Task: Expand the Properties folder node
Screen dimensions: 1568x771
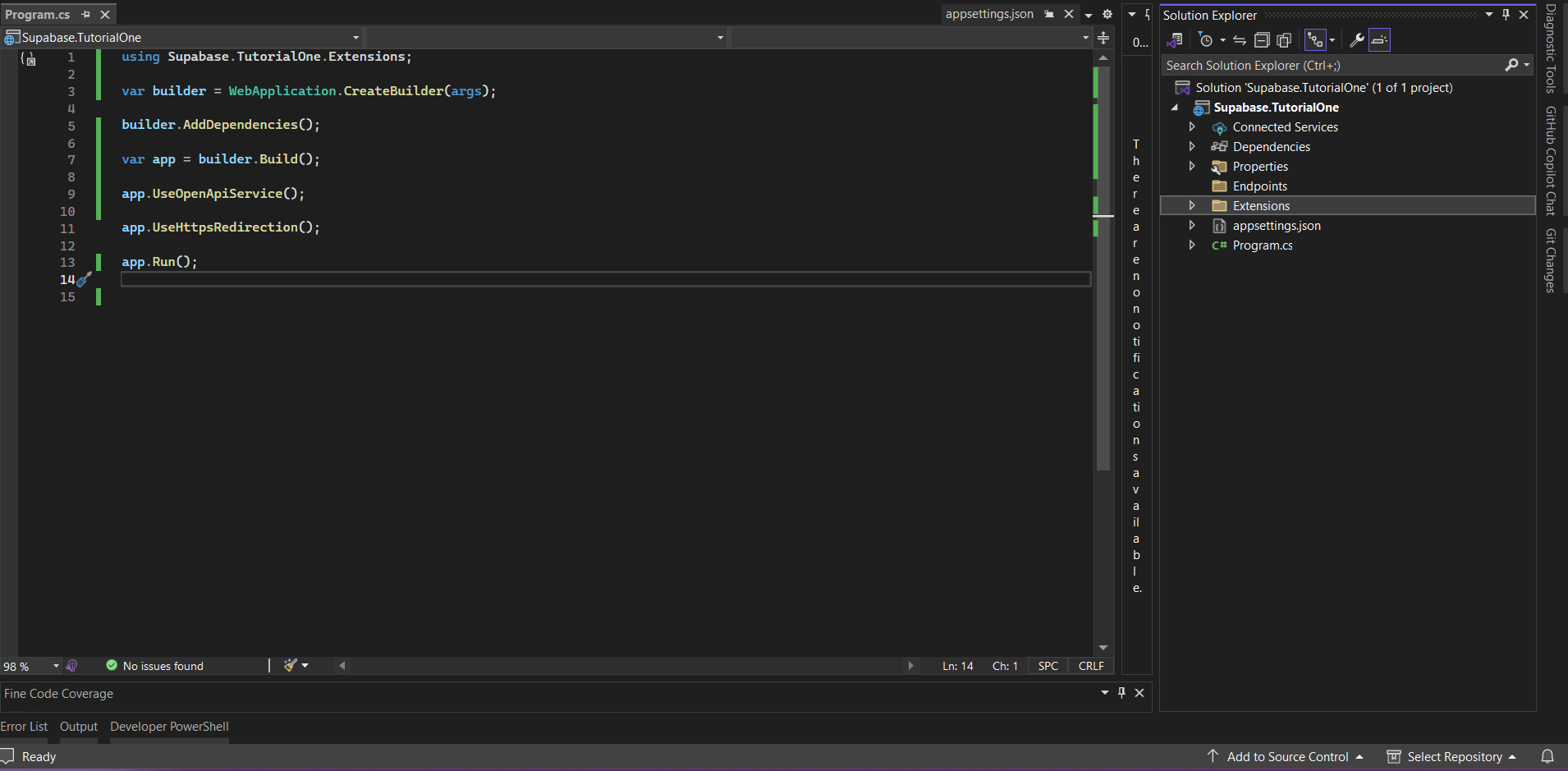Action: pyautogui.click(x=1192, y=167)
